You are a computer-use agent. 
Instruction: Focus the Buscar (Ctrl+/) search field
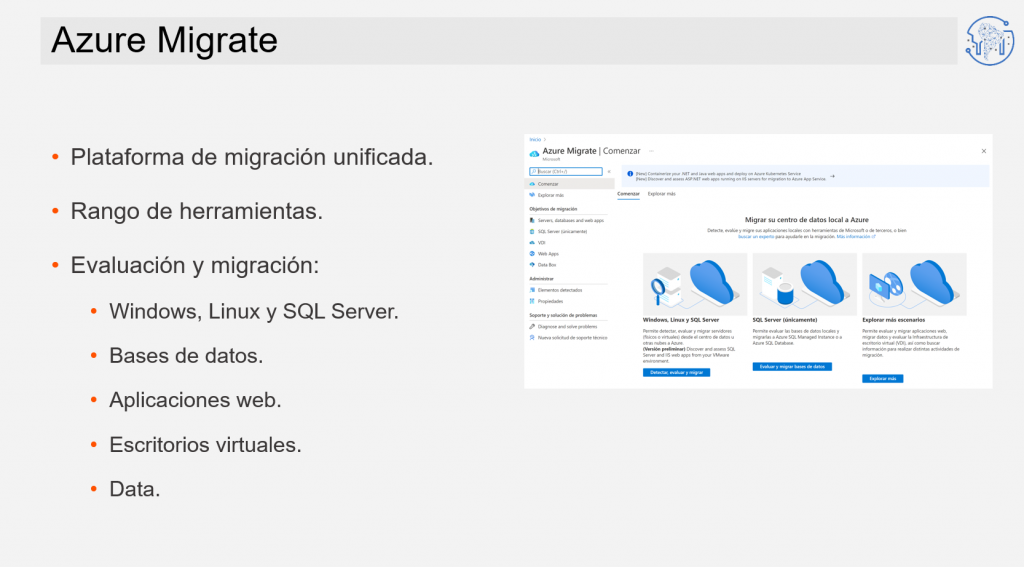click(x=566, y=171)
